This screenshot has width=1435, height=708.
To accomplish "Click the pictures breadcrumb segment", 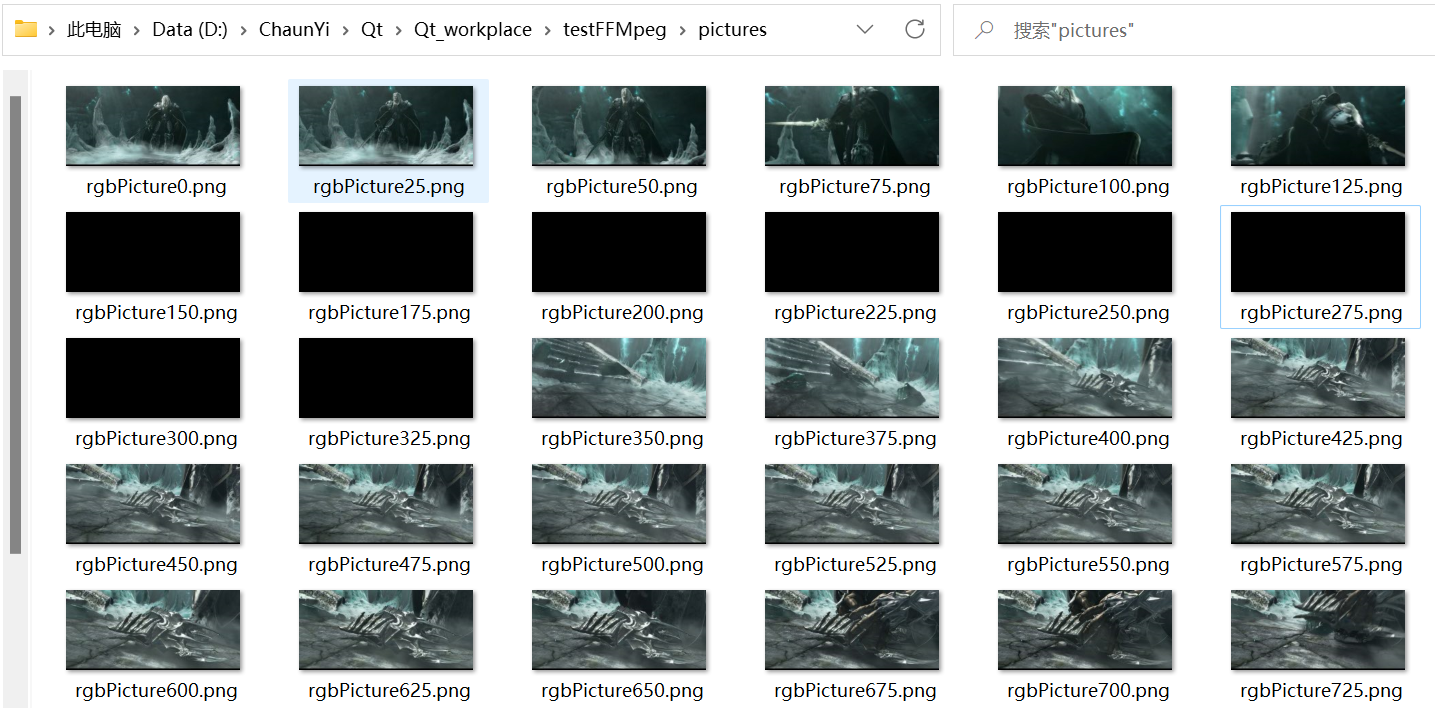I will point(733,30).
